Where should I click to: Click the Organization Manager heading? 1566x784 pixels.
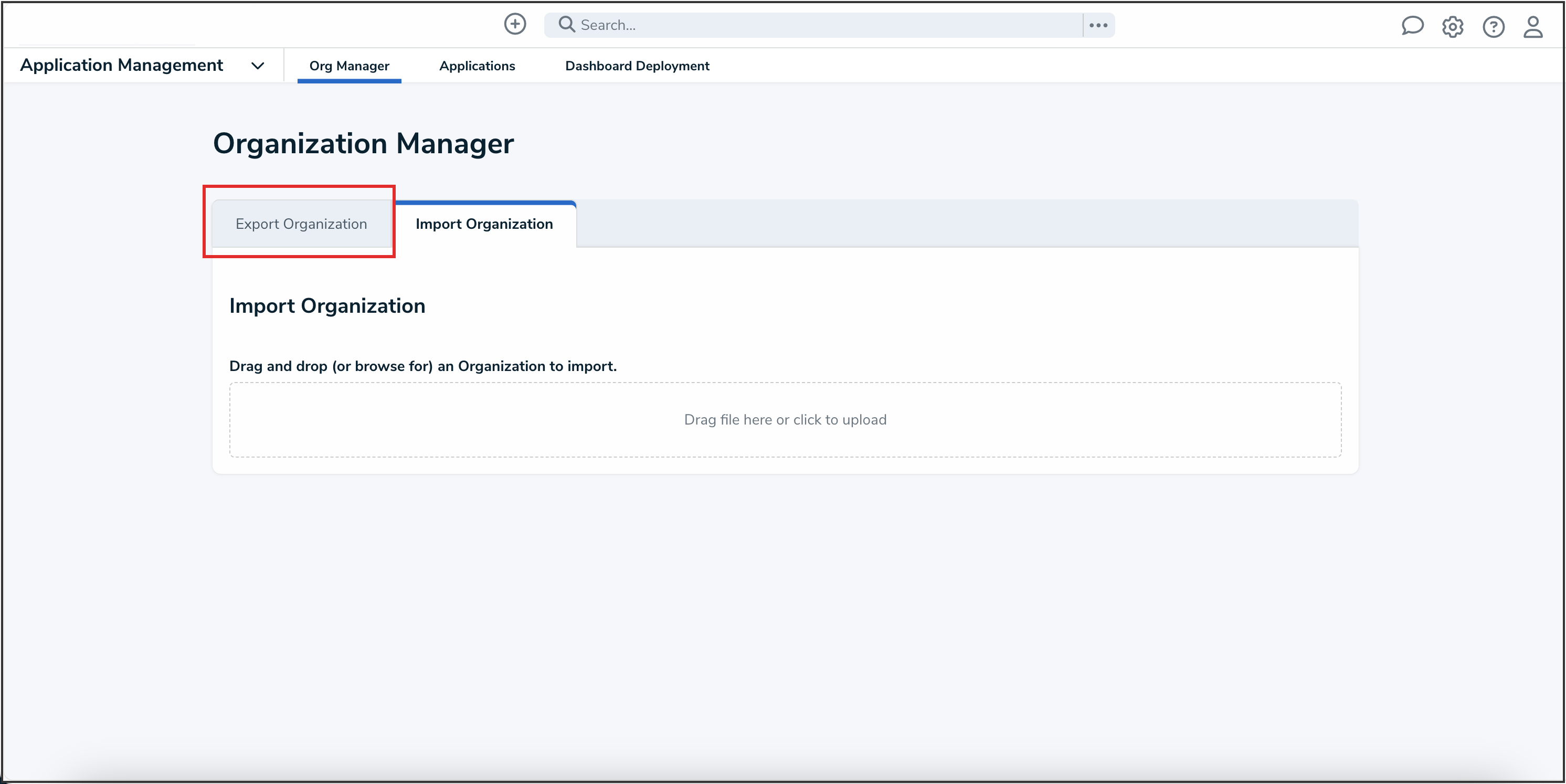click(x=364, y=144)
